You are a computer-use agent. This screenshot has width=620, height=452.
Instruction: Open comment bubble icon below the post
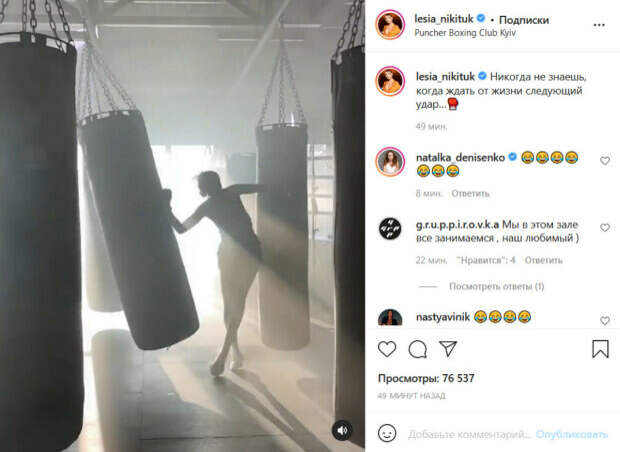418,349
